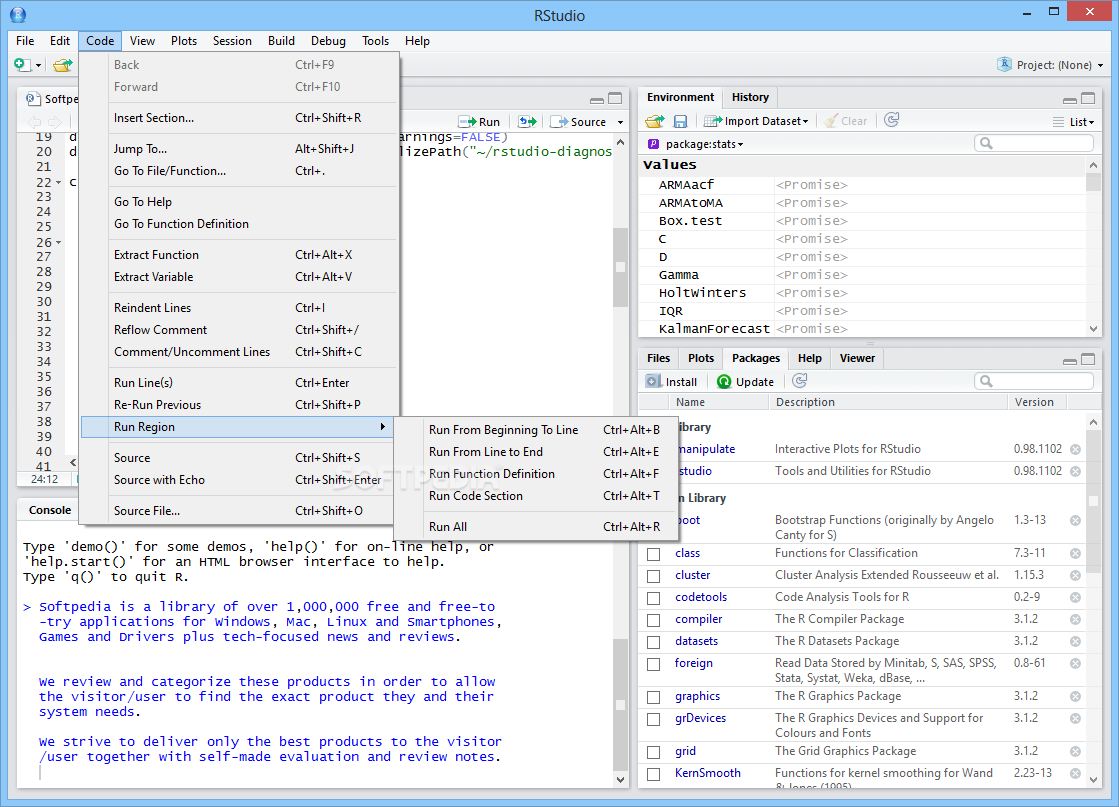Click the Clear broom button in Environment

846,121
